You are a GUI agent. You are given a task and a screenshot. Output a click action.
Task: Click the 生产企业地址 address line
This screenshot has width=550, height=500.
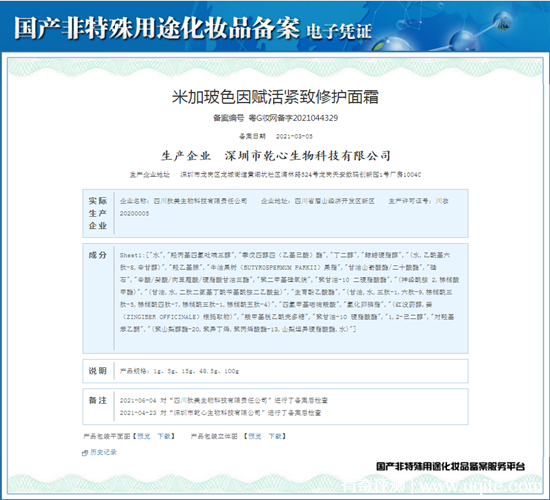pyautogui.click(x=275, y=174)
